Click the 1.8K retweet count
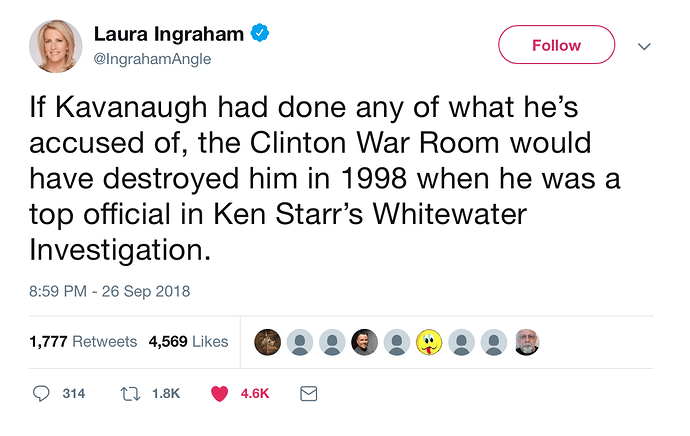Screen dimensions: 690x436 165,394
